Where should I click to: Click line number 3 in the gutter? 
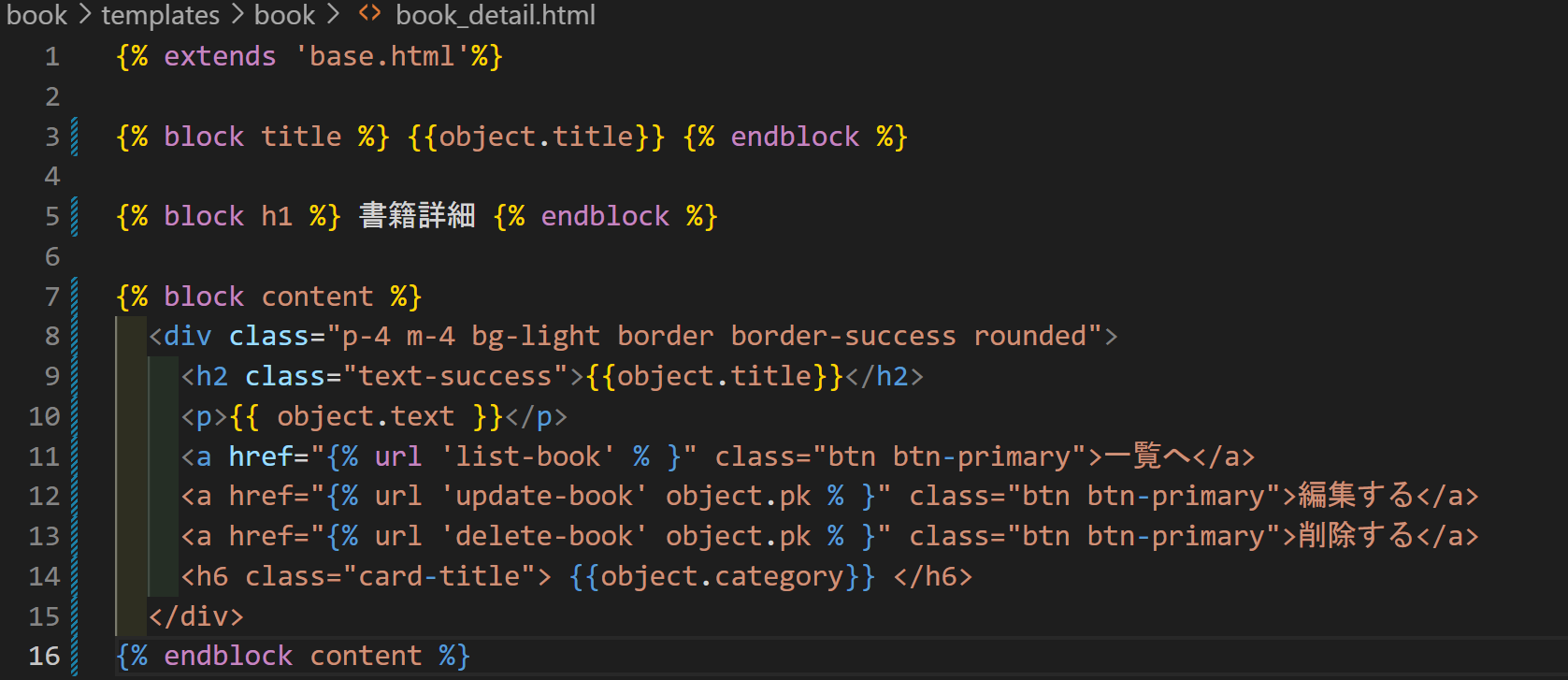tap(52, 137)
